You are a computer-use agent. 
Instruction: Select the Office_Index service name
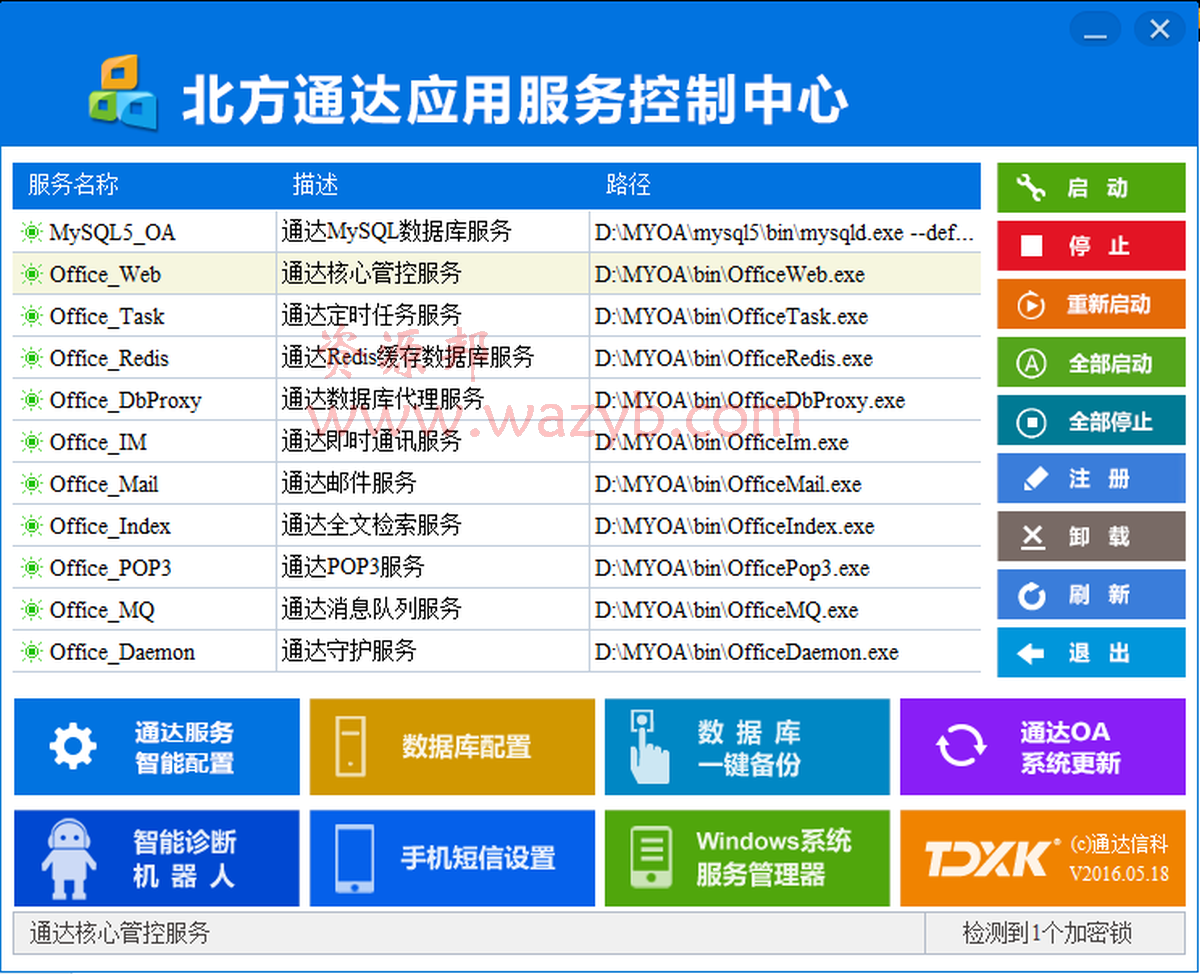tap(110, 527)
